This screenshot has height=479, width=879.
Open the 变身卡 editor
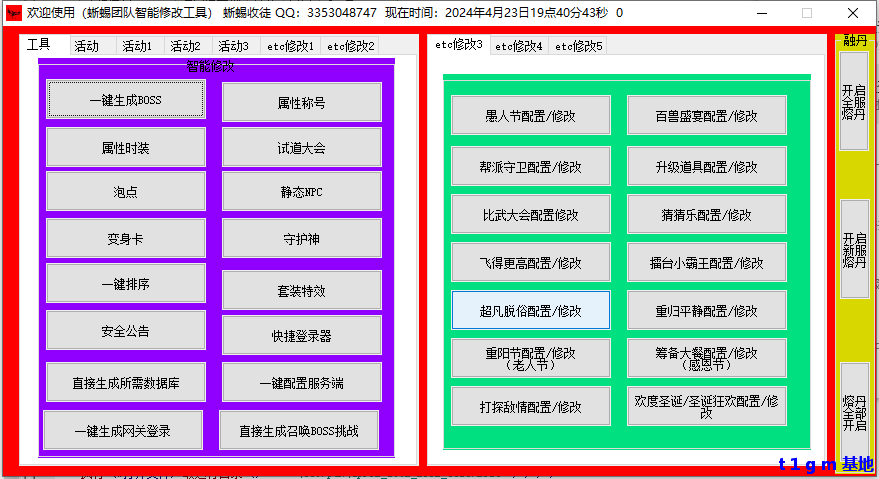(125, 238)
